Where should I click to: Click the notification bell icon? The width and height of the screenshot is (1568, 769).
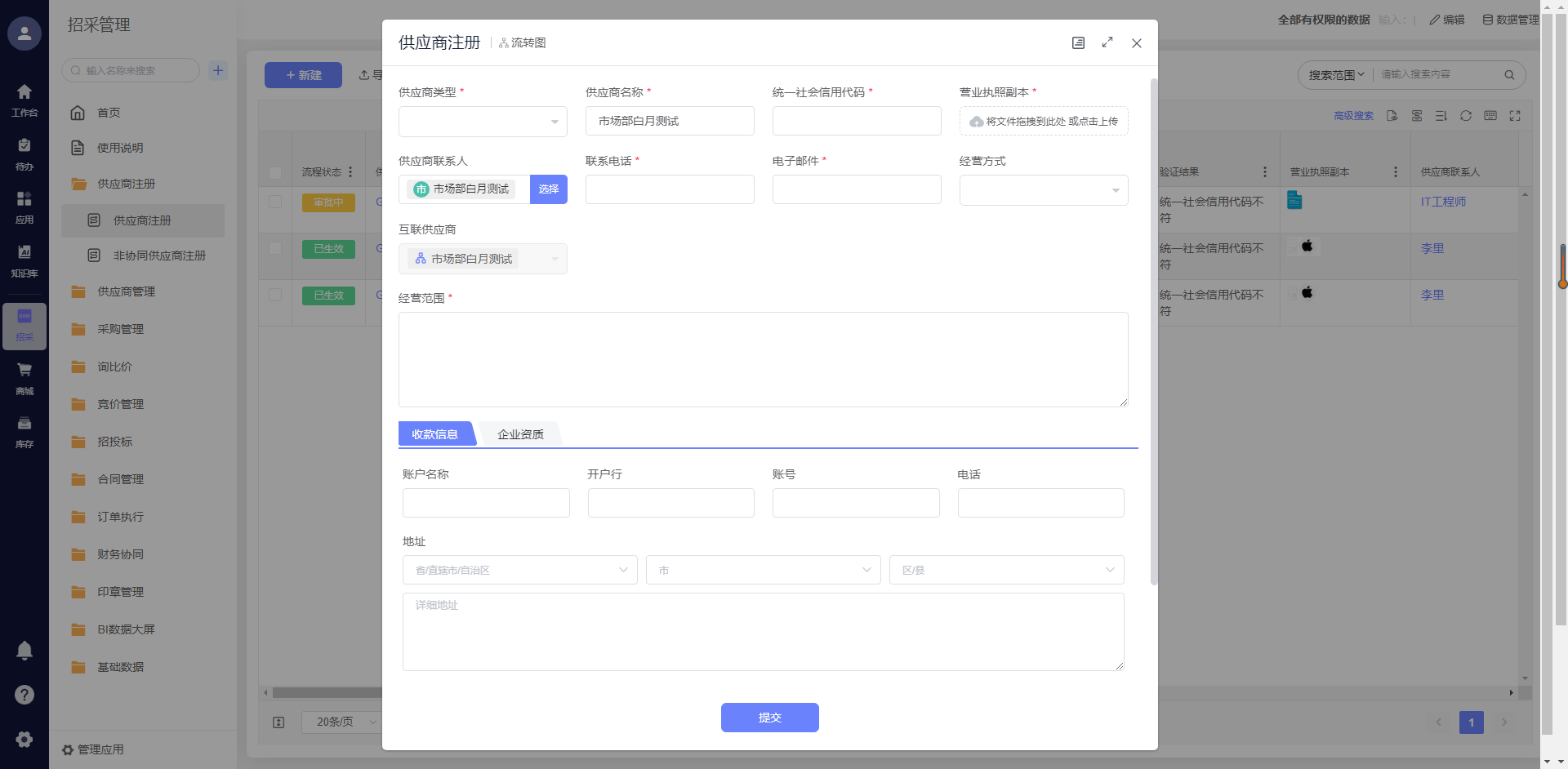[24, 651]
